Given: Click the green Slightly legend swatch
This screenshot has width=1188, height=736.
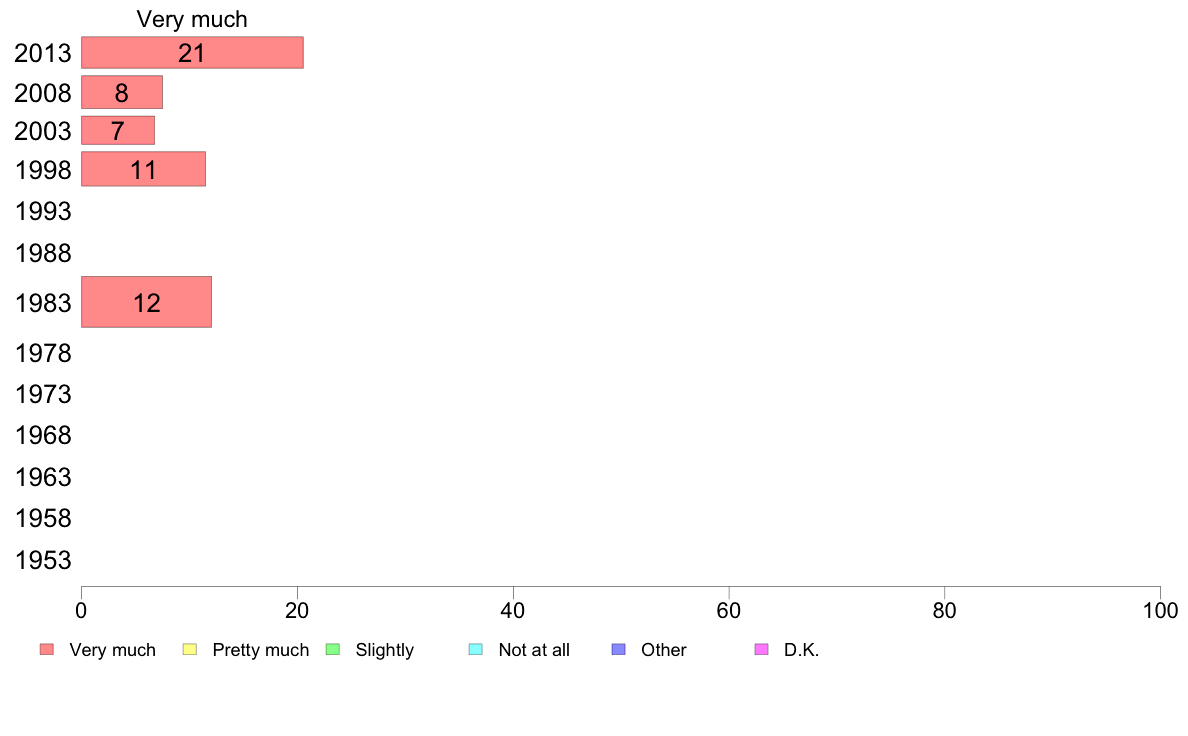Looking at the screenshot, I should pyautogui.click(x=333, y=650).
